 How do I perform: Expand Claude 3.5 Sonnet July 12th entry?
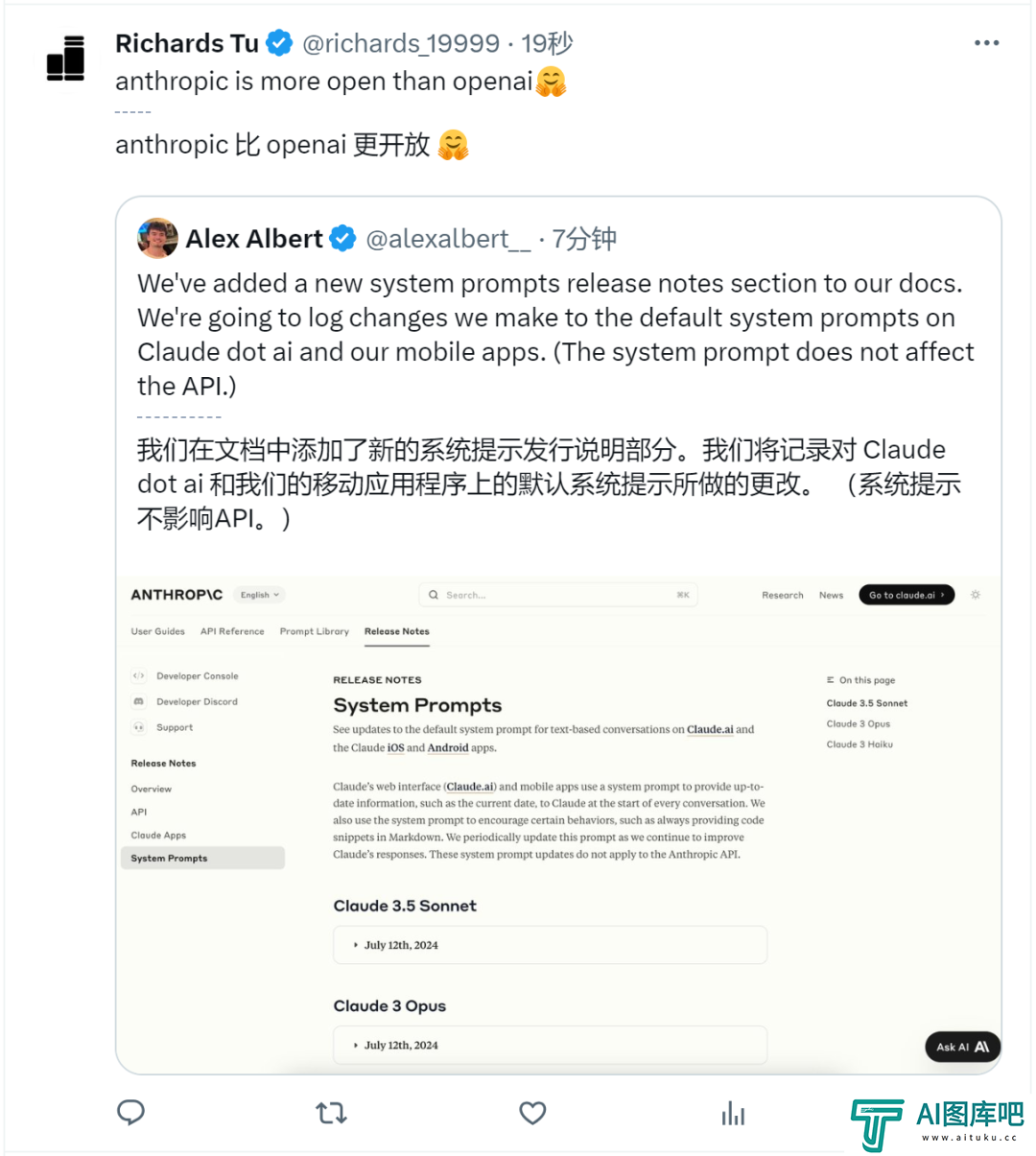point(550,945)
